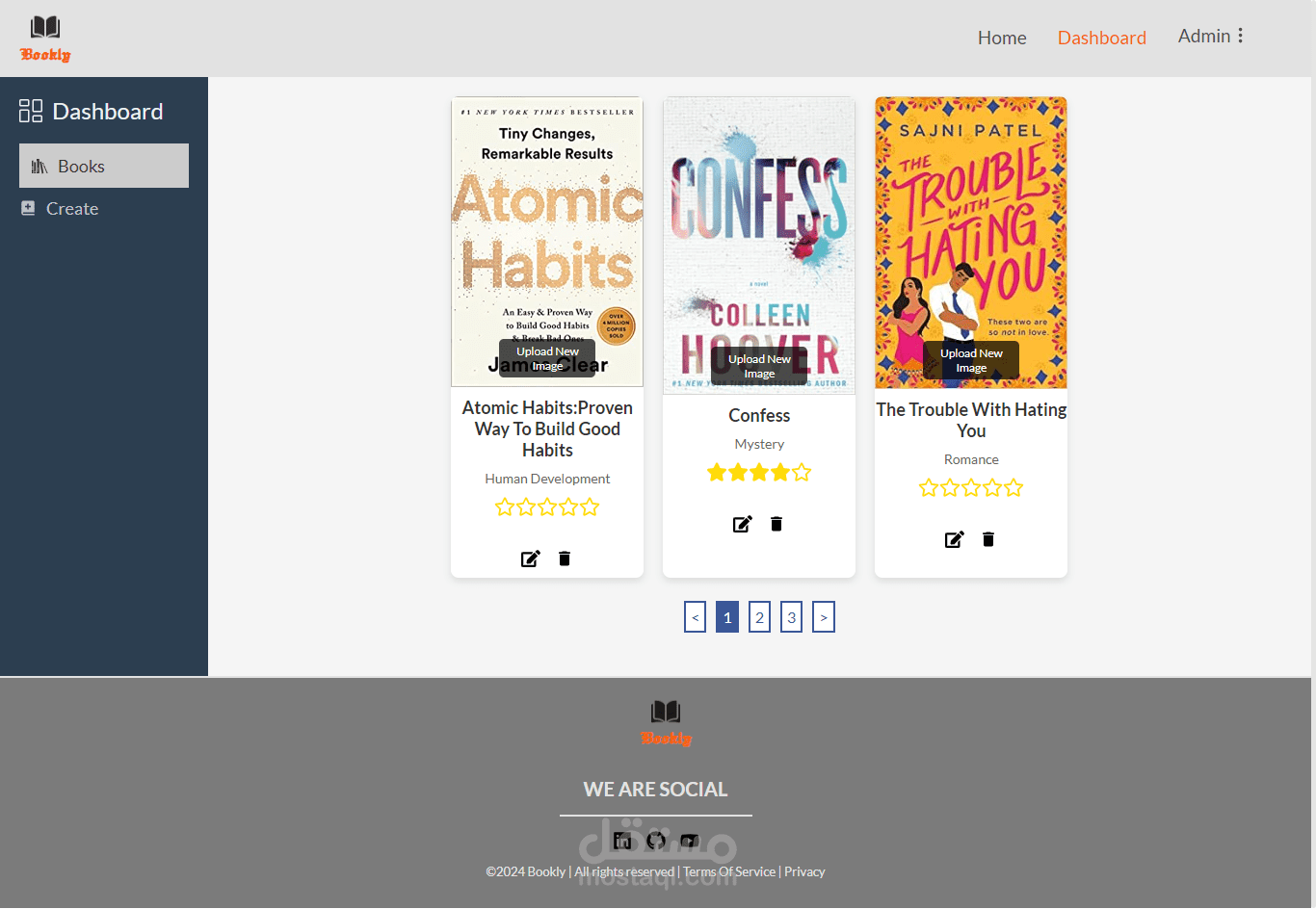Image resolution: width=1316 pixels, height=909 pixels.
Task: Delete the Confess book
Action: pos(776,524)
